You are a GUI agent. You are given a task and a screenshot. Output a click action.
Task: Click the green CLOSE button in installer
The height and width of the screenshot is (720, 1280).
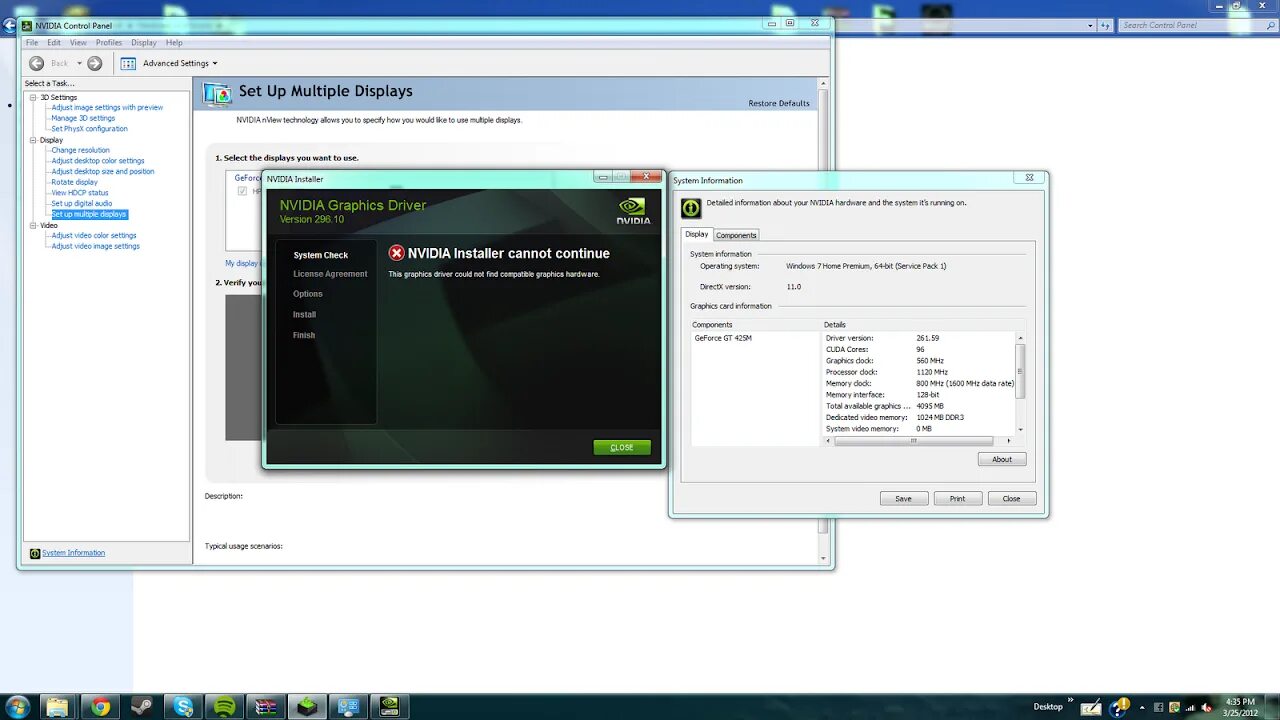622,447
